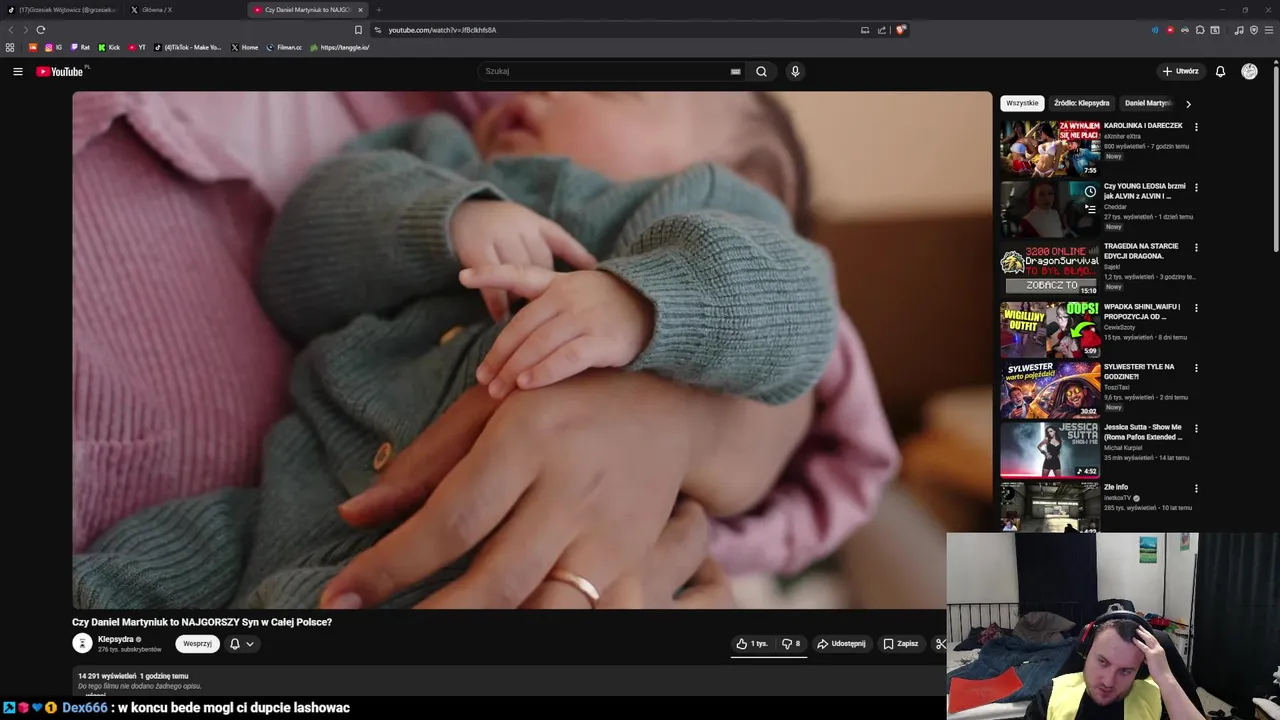Click the Udostępnij share button
This screenshot has height=720, width=1280.
(x=841, y=644)
